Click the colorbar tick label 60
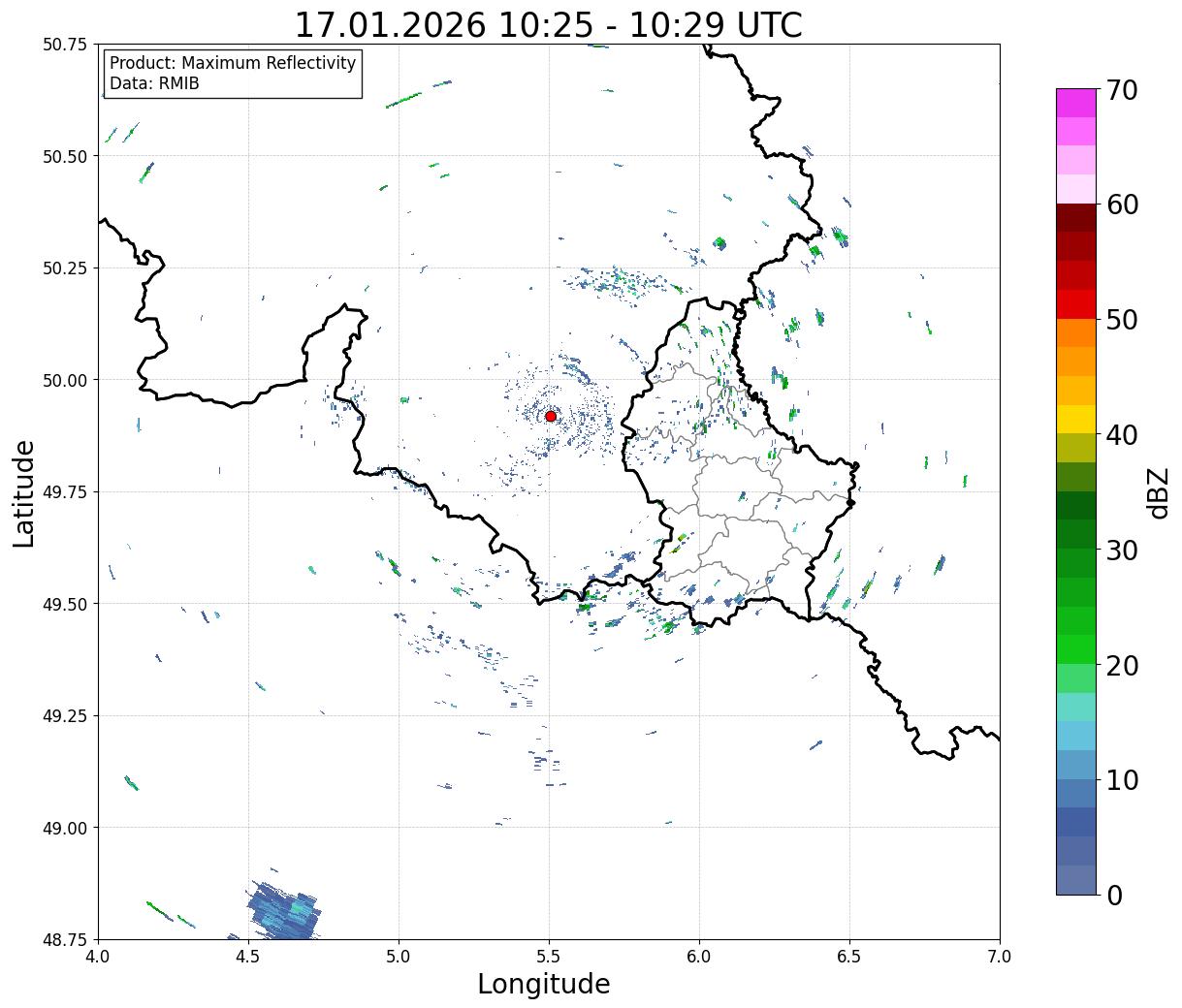The height and width of the screenshot is (1008, 1182). 1122,205
